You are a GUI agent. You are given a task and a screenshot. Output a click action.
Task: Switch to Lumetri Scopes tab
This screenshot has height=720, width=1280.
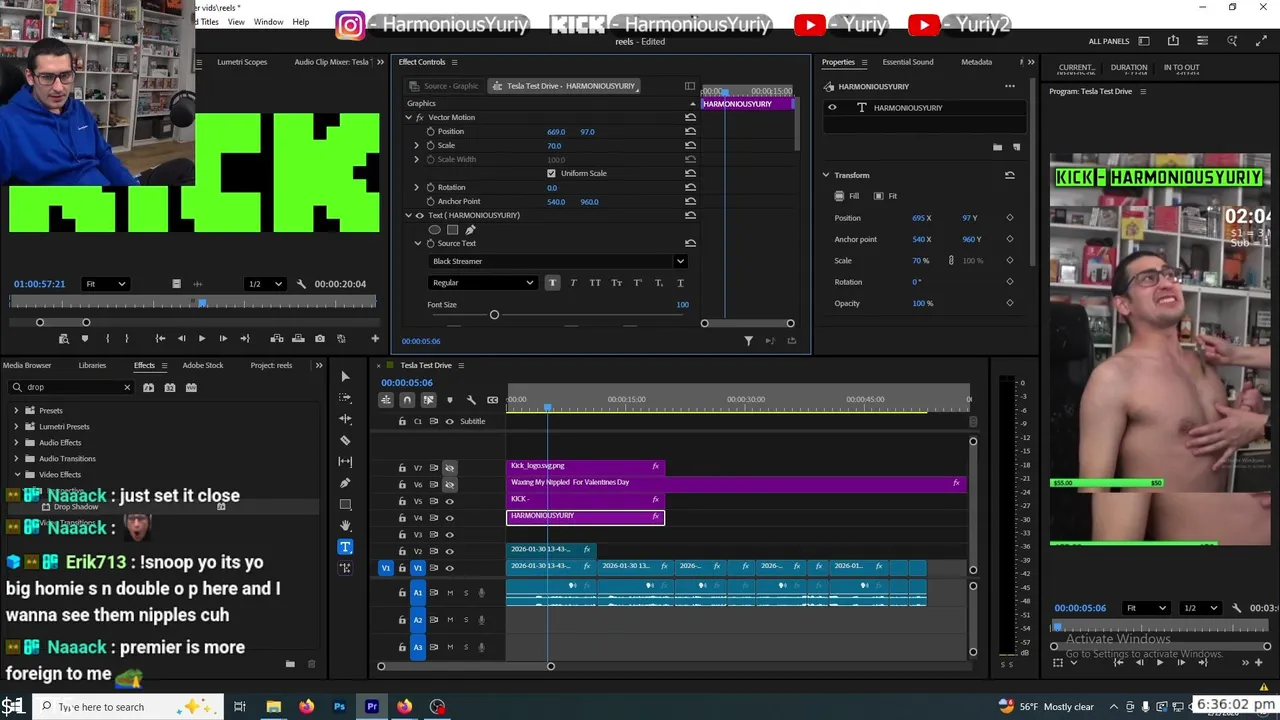pyautogui.click(x=242, y=62)
